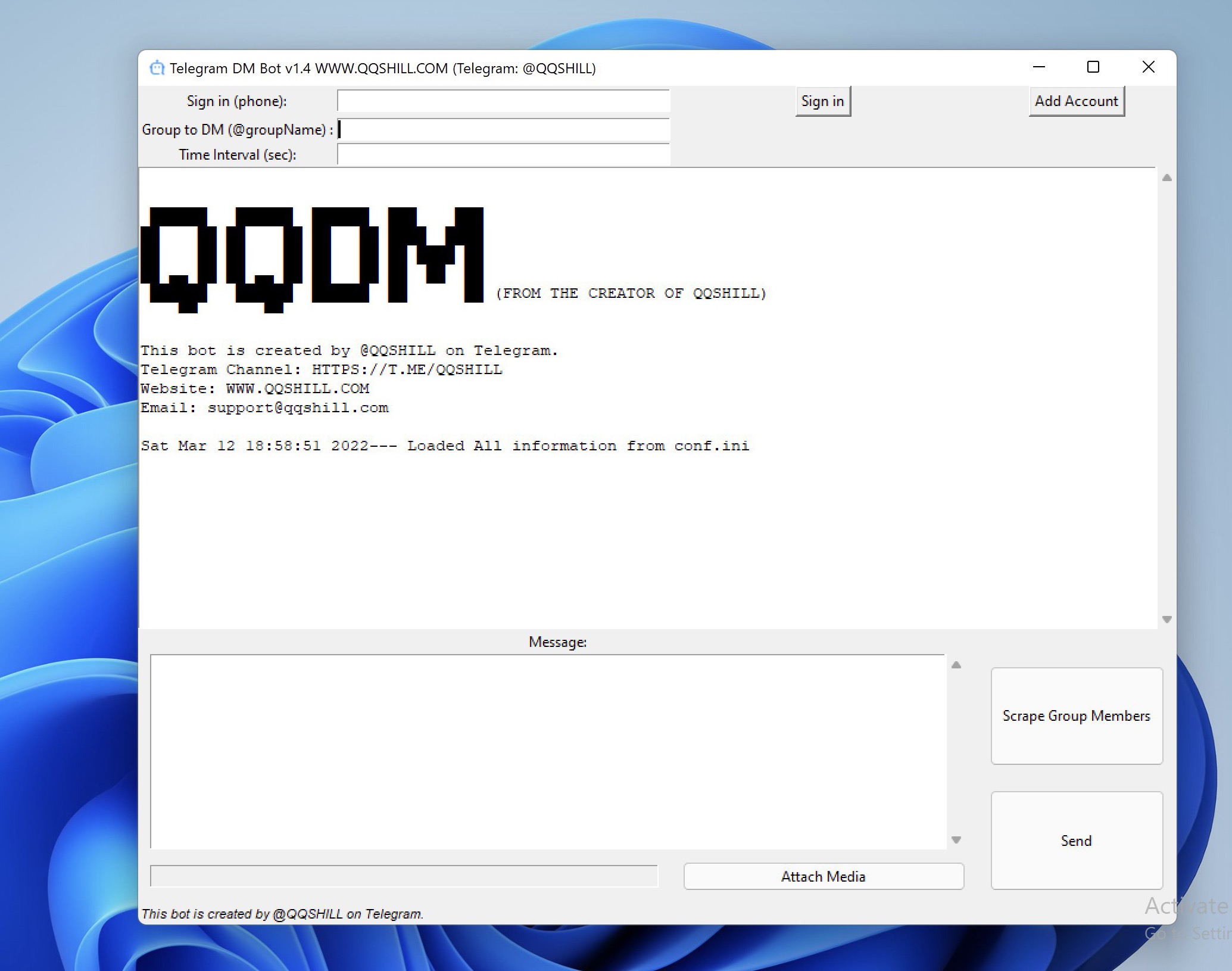Click the Add Account button
This screenshot has height=971, width=1232.
[1077, 101]
